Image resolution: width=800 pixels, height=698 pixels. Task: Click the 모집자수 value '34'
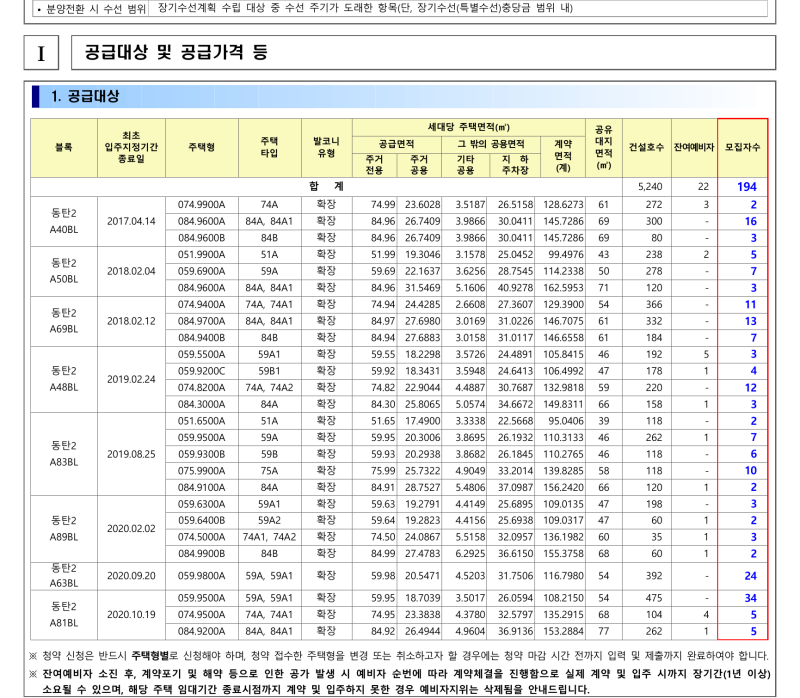coord(751,598)
